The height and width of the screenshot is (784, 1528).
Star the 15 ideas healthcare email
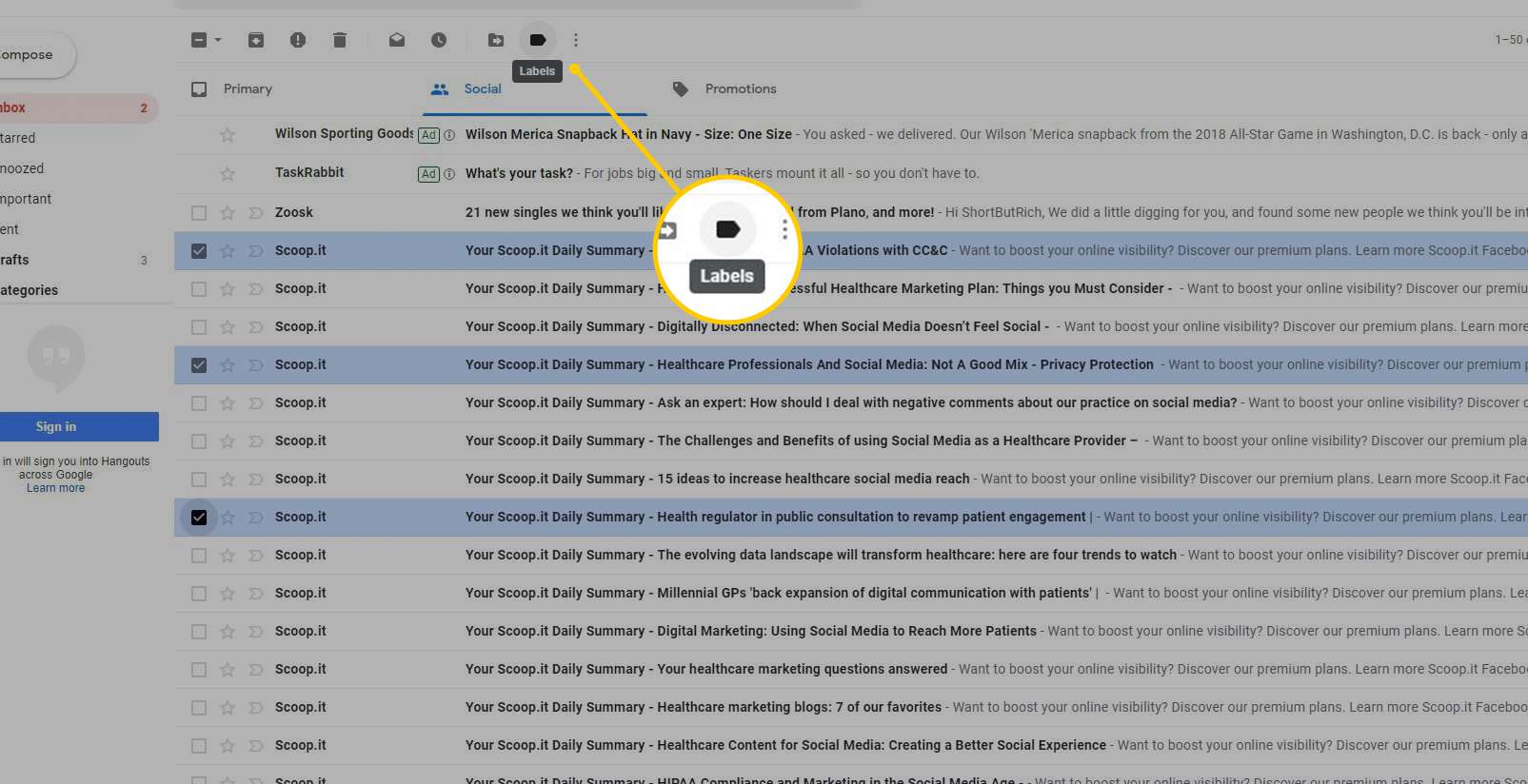[x=228, y=480]
